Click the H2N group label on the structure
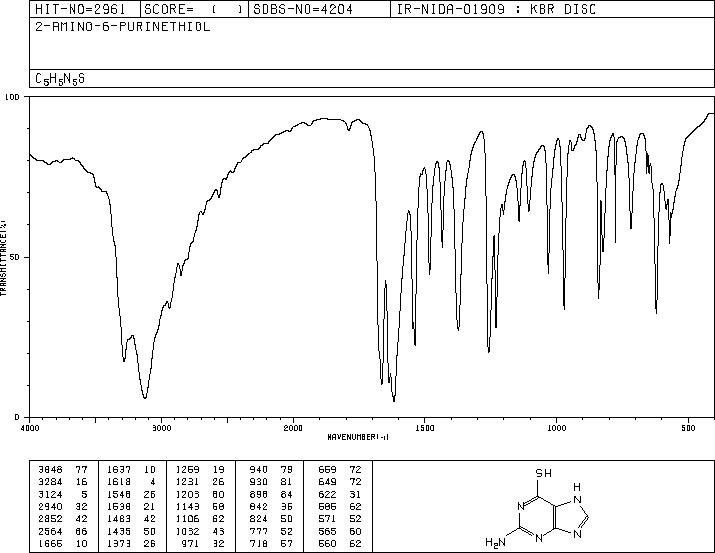Screen dimensions: 715x553 pyautogui.click(x=495, y=543)
